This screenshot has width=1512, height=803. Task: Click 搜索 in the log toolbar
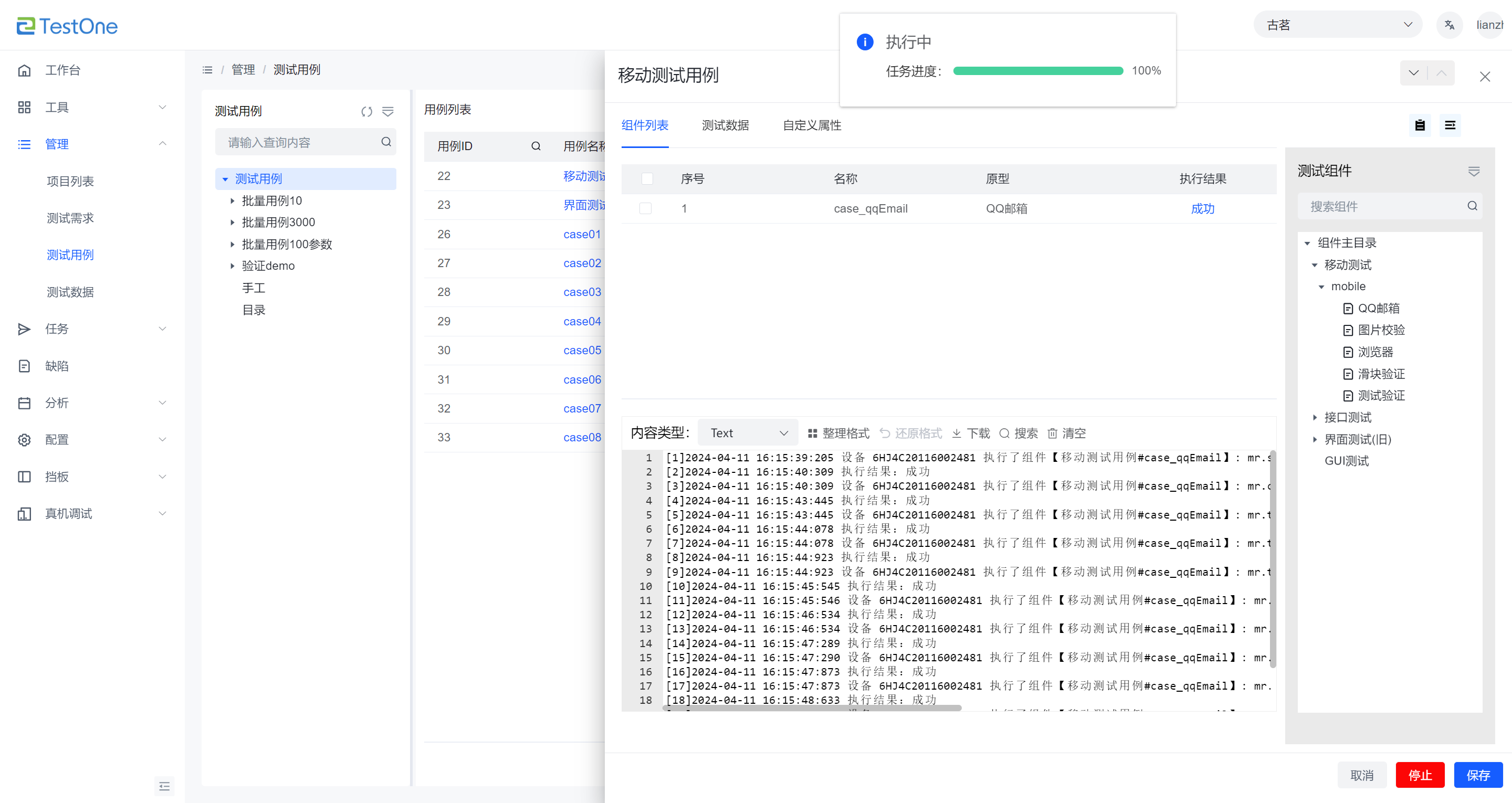[1018, 433]
